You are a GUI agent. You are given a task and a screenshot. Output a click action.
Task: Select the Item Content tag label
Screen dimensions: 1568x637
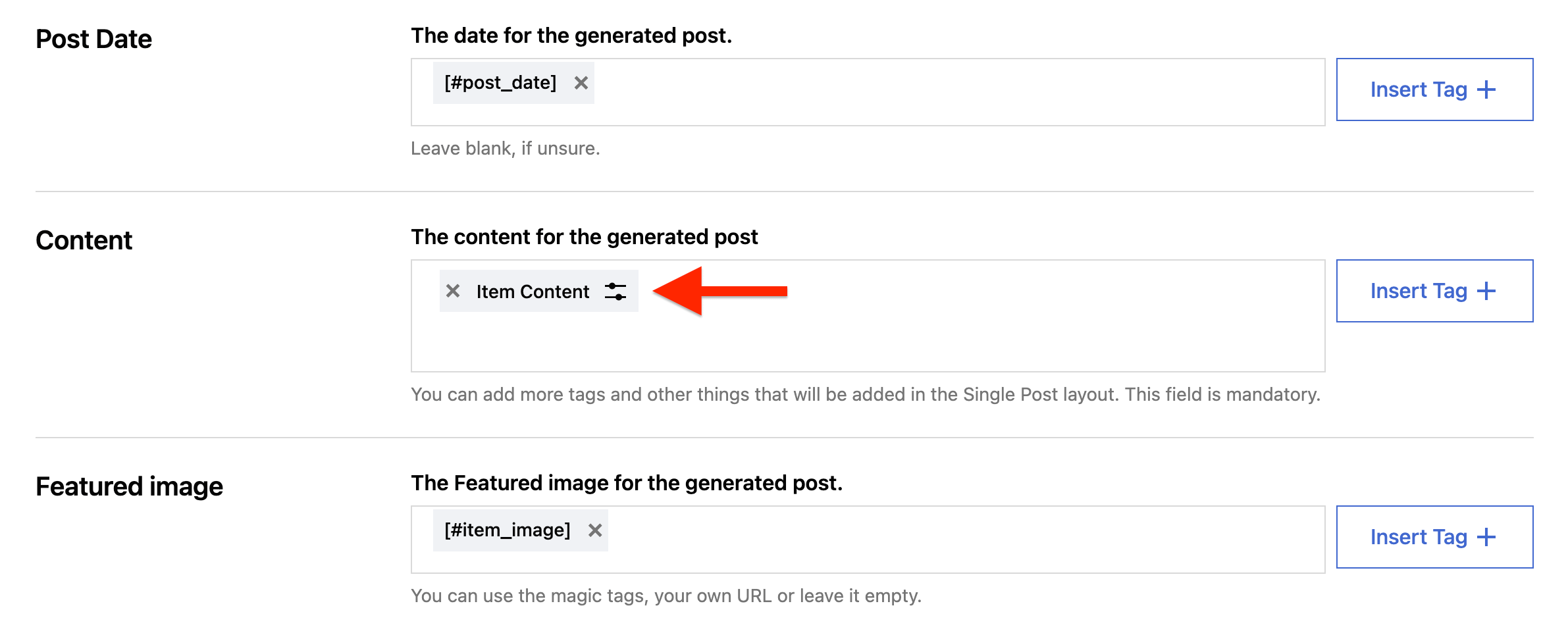click(x=533, y=292)
